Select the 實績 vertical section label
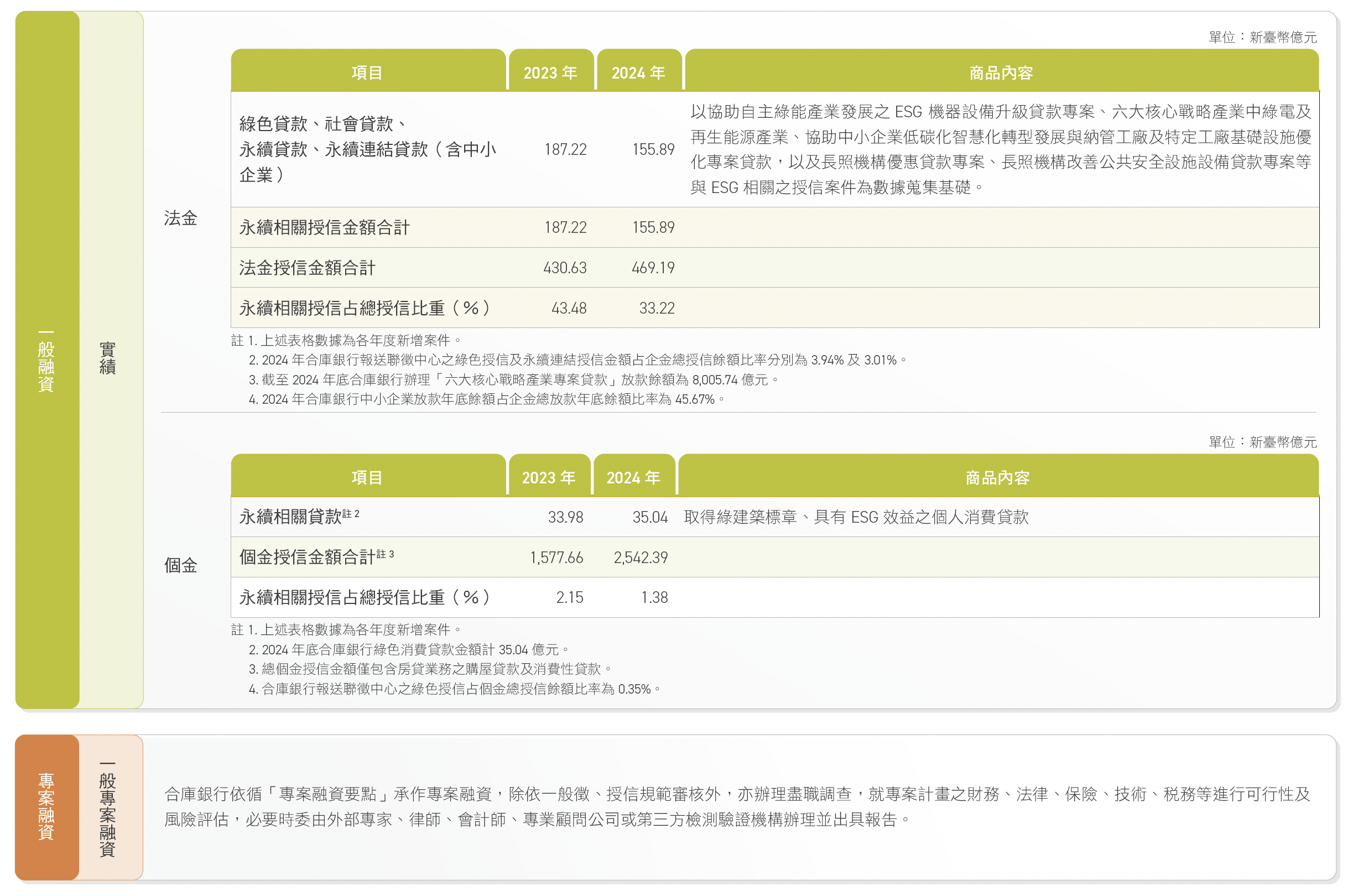 click(107, 358)
